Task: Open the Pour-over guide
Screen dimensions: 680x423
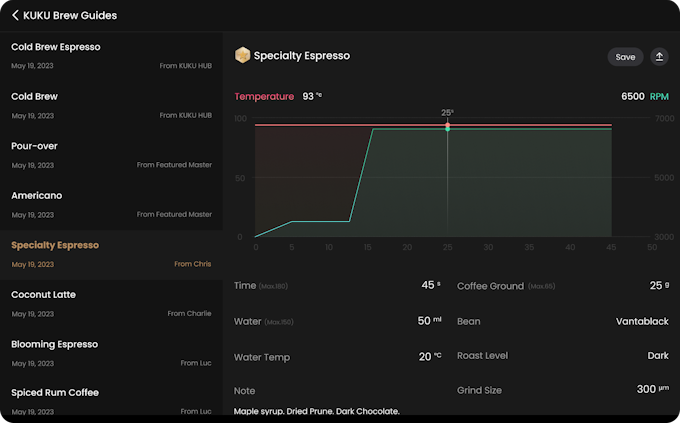Action: 111,155
